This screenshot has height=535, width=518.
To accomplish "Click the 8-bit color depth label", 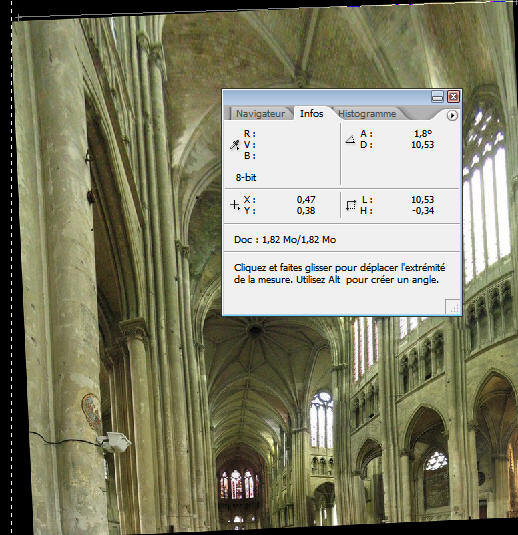I will pyautogui.click(x=246, y=177).
